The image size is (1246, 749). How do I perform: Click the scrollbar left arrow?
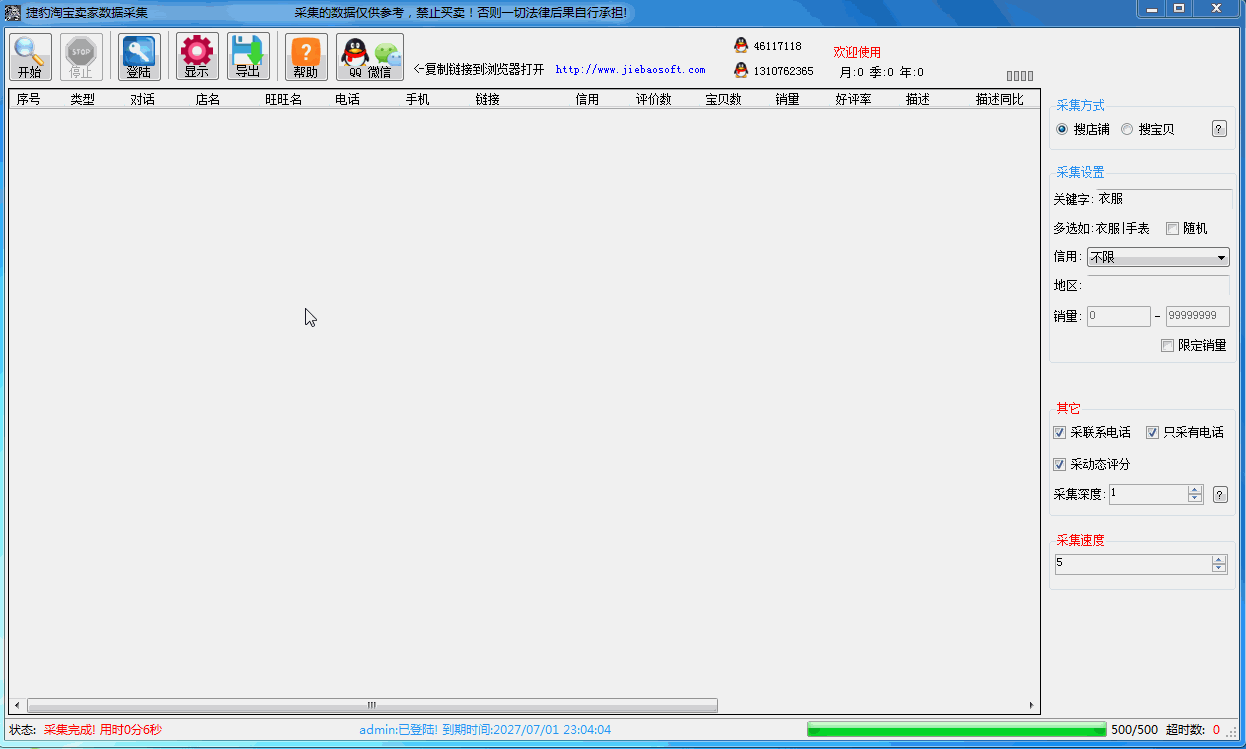tap(16, 705)
